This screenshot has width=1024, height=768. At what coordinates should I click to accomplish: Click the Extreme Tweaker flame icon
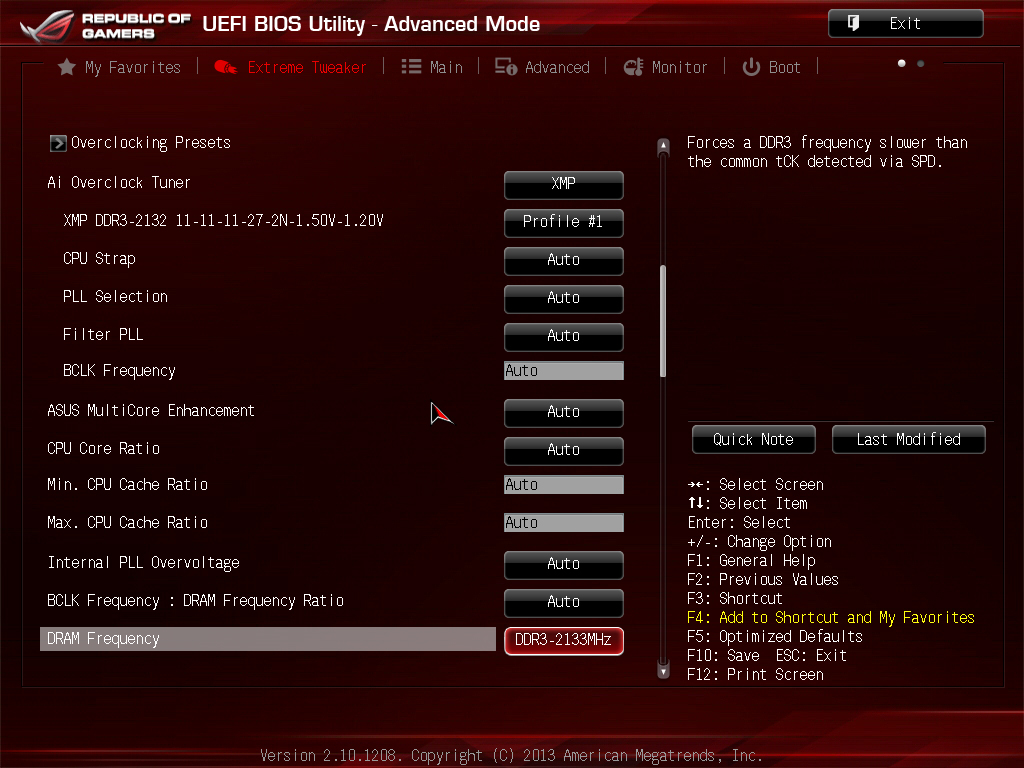click(226, 67)
